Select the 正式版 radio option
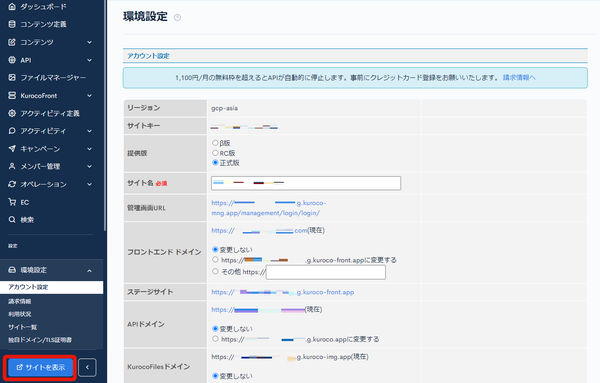 tap(215, 163)
